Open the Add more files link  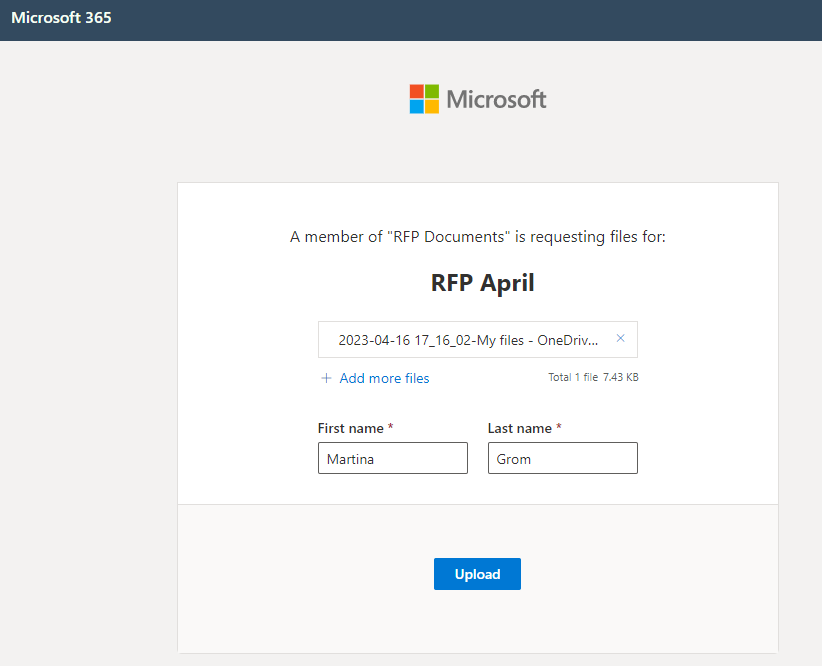tap(384, 378)
